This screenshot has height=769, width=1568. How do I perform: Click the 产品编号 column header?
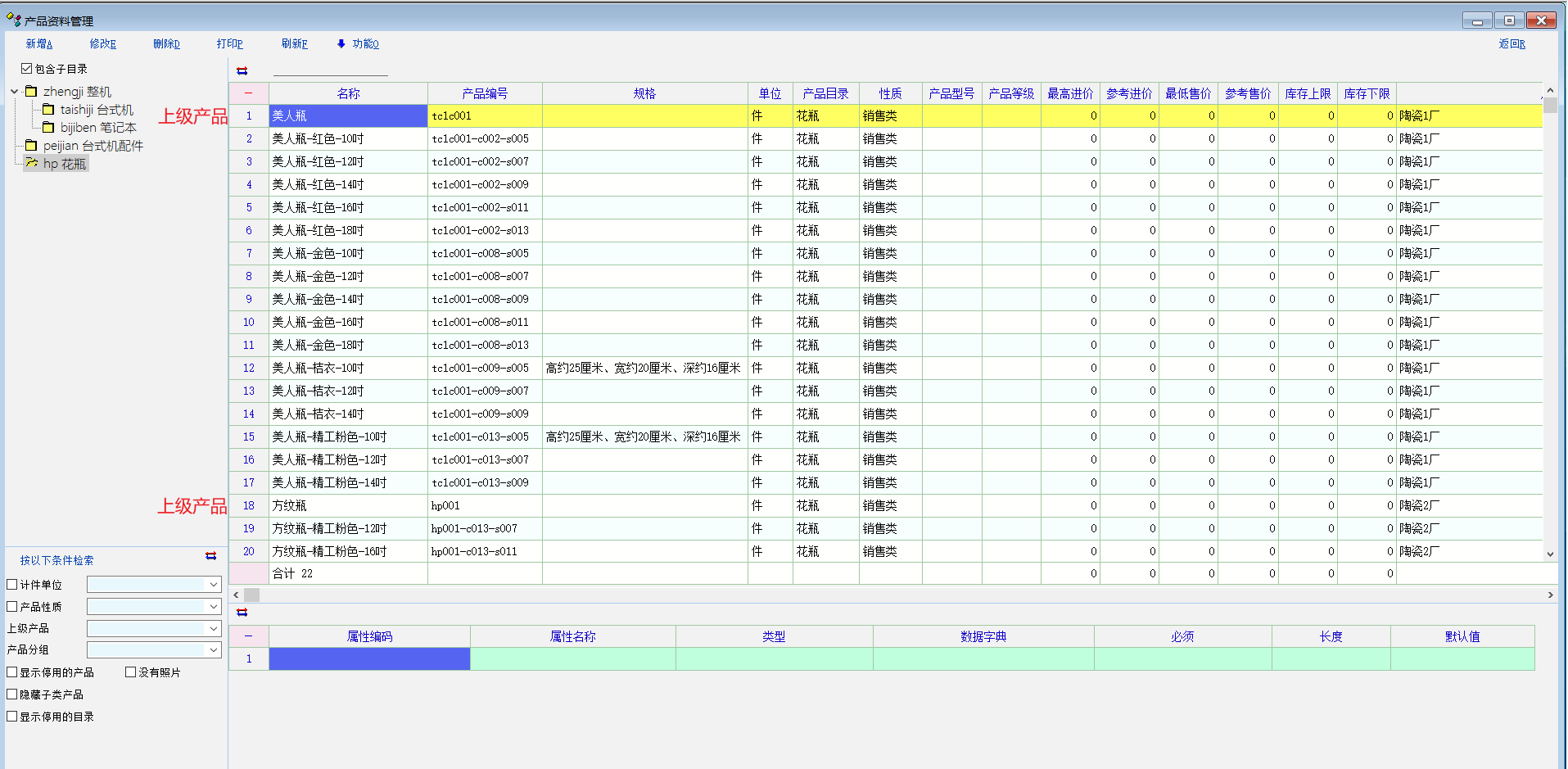485,93
